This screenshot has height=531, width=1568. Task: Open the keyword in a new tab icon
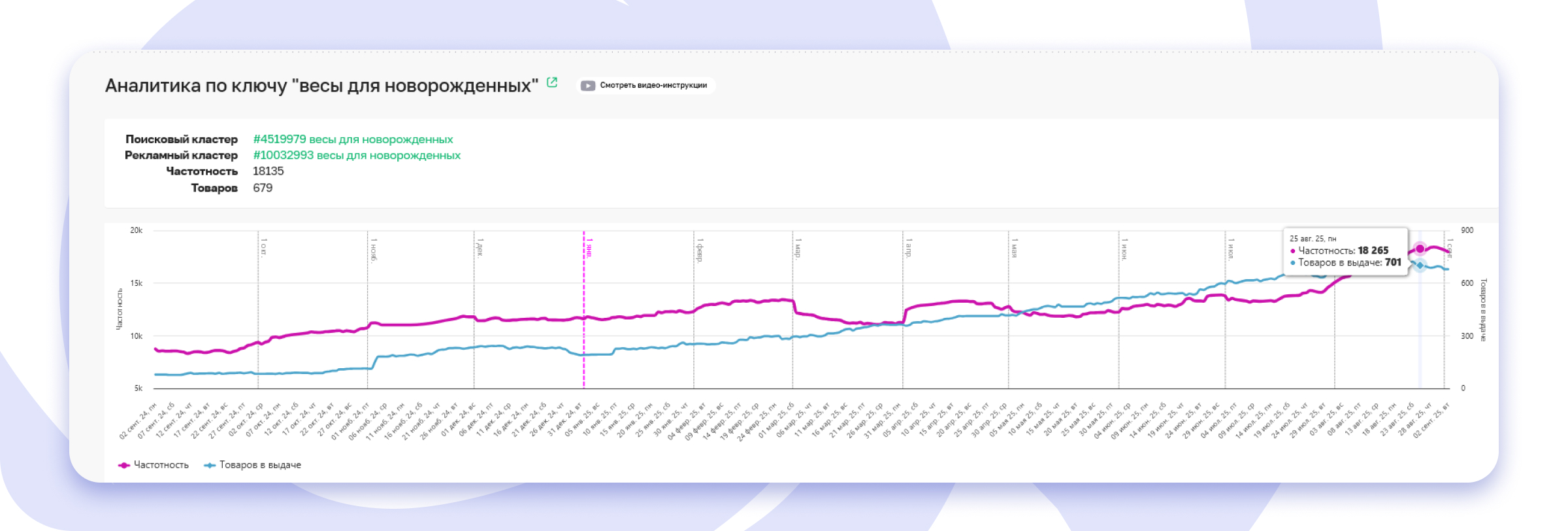[552, 82]
